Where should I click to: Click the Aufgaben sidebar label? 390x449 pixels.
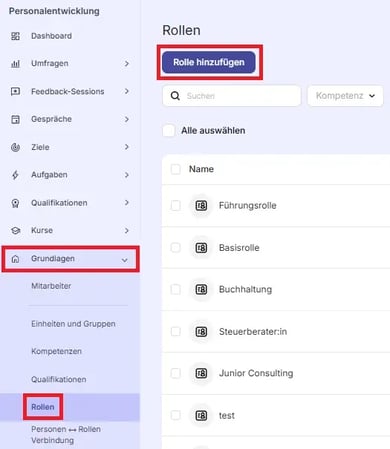(x=49, y=175)
